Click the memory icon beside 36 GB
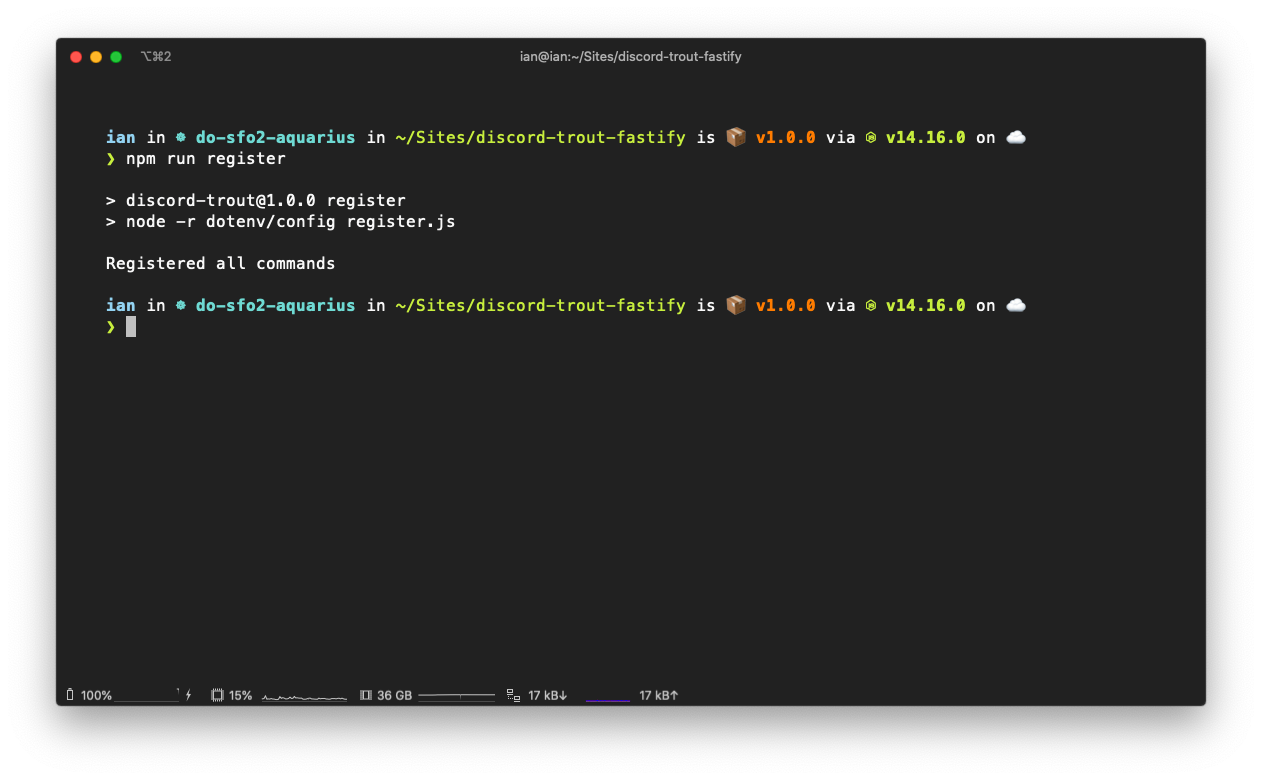This screenshot has height=780, width=1262. 365,695
